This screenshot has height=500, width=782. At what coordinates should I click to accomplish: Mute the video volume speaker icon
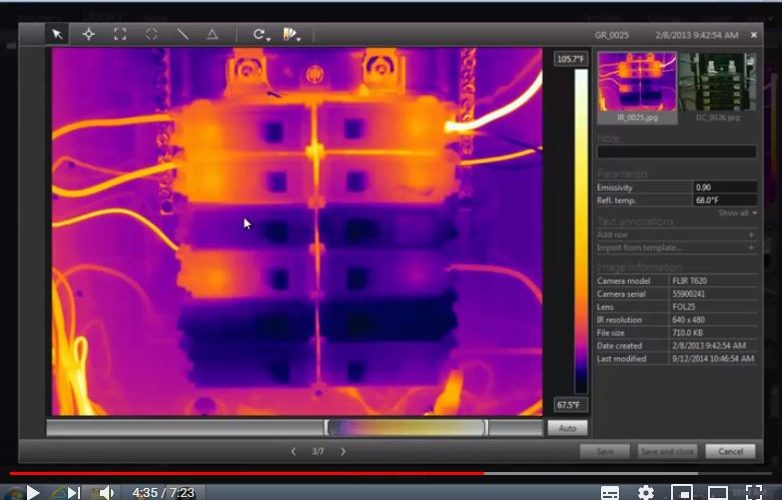coord(106,493)
